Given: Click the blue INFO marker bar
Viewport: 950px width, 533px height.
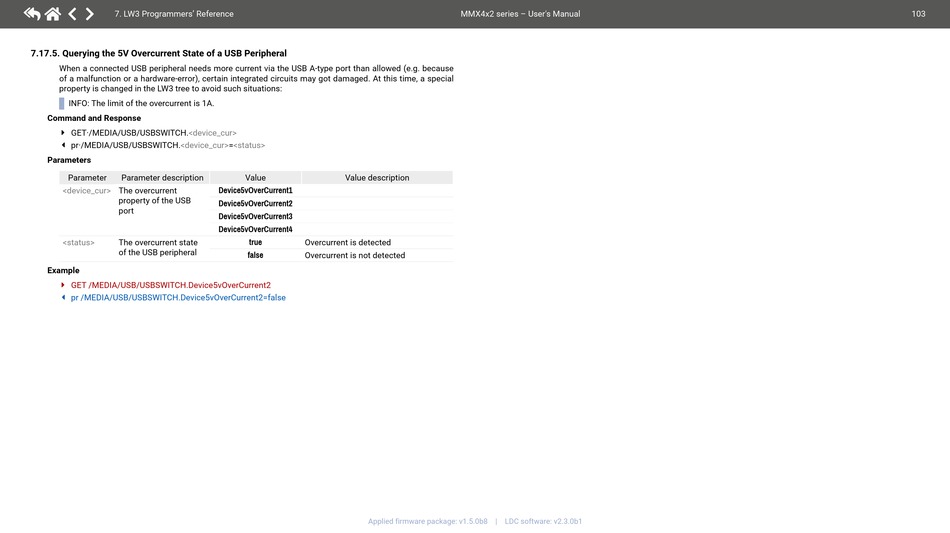Looking at the screenshot, I should (62, 103).
